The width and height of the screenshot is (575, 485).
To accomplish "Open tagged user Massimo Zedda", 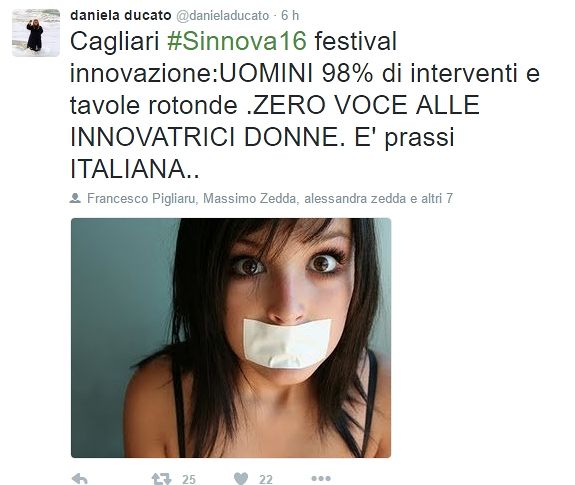I will pyautogui.click(x=250, y=198).
